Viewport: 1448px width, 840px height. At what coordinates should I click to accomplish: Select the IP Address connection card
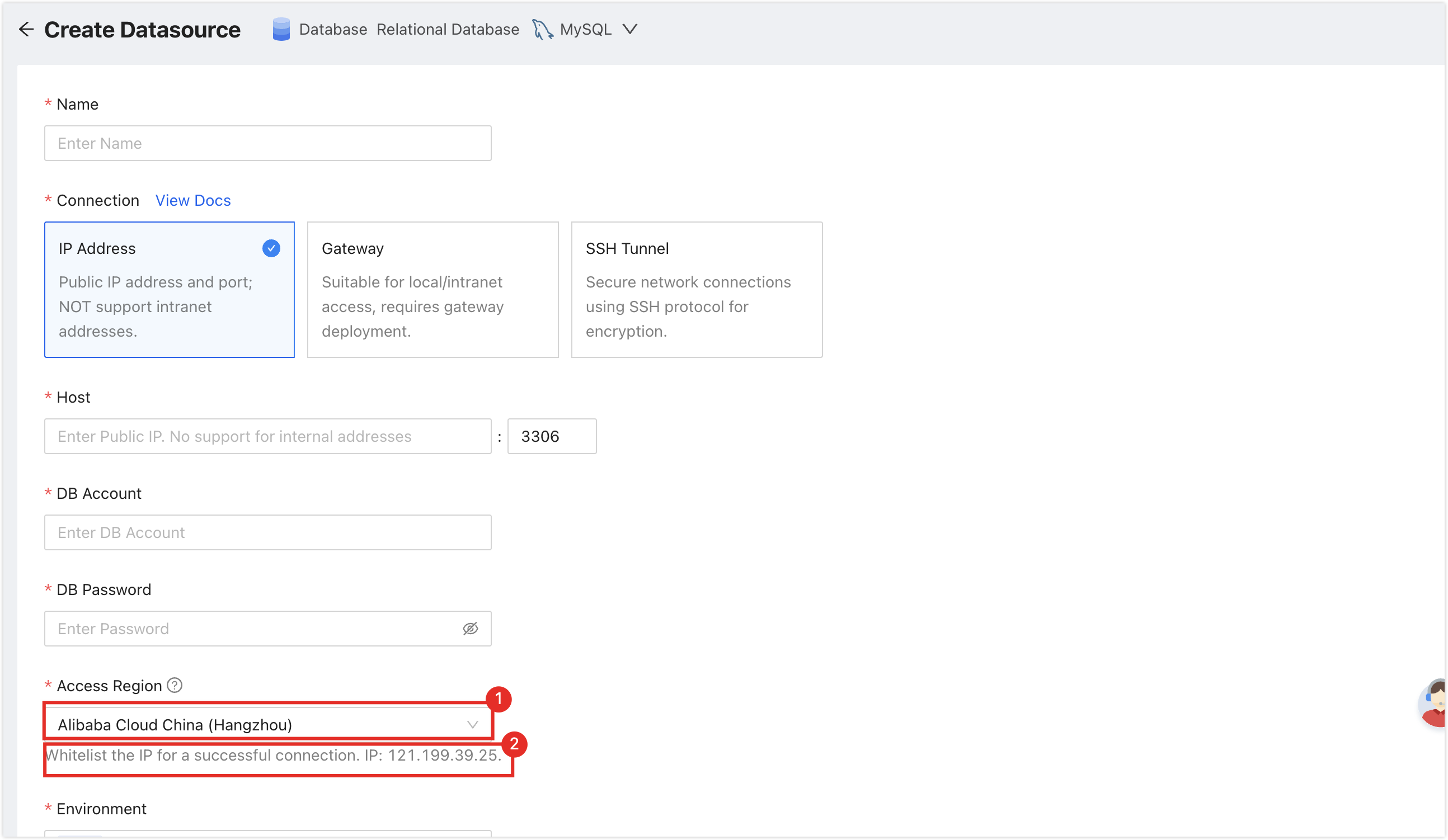coord(170,289)
